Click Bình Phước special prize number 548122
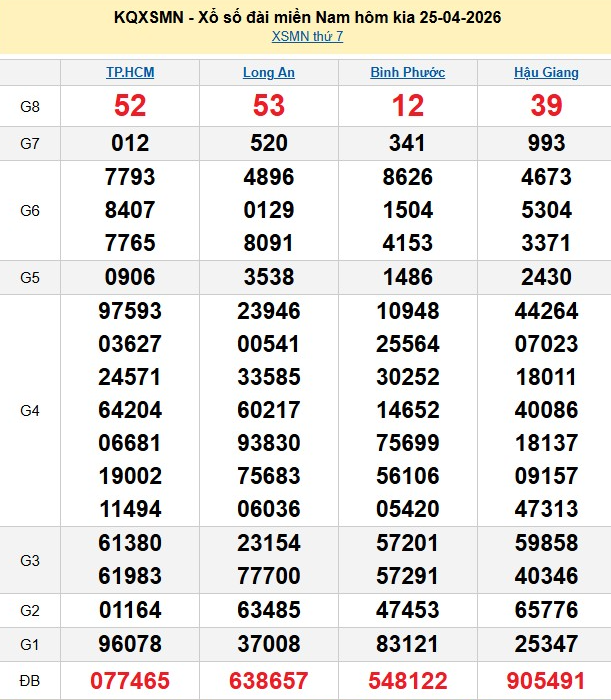 (407, 681)
